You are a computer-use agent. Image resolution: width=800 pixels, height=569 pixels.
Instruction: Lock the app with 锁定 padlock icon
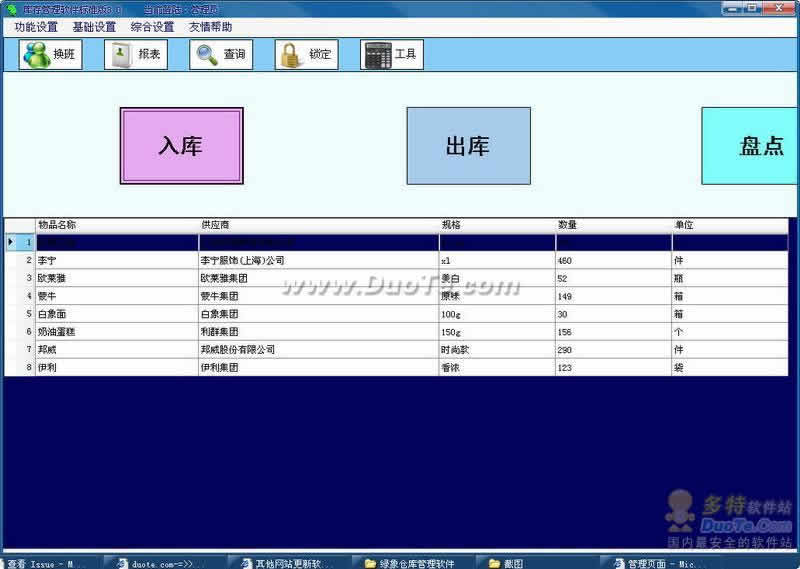click(x=306, y=54)
